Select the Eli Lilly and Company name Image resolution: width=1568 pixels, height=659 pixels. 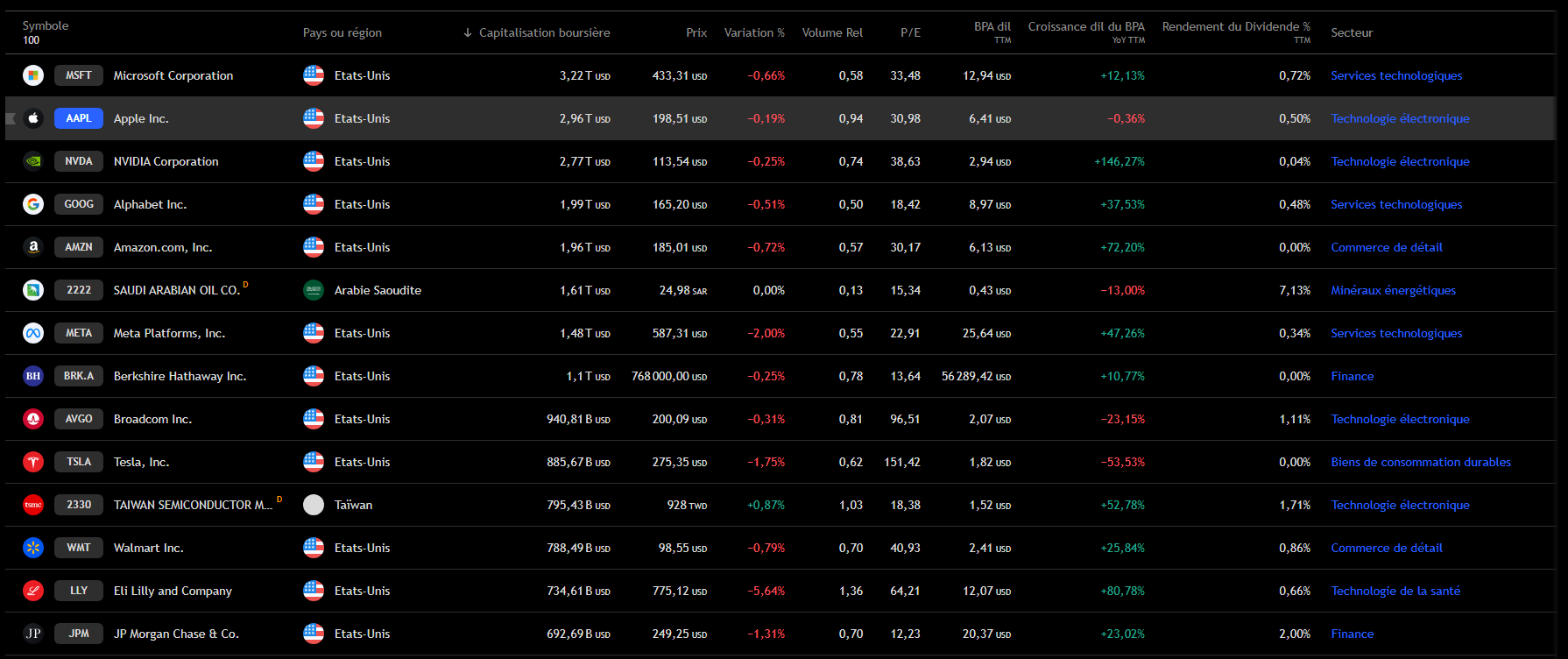click(x=173, y=591)
